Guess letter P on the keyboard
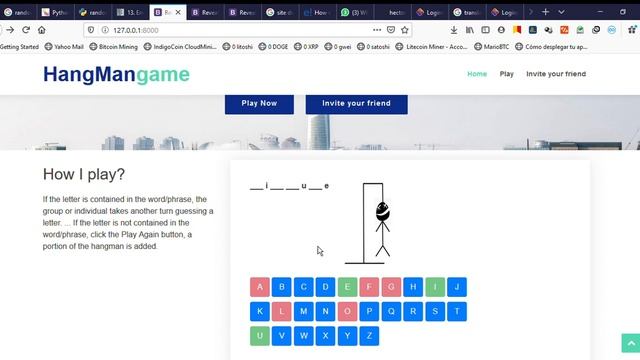 (x=369, y=311)
